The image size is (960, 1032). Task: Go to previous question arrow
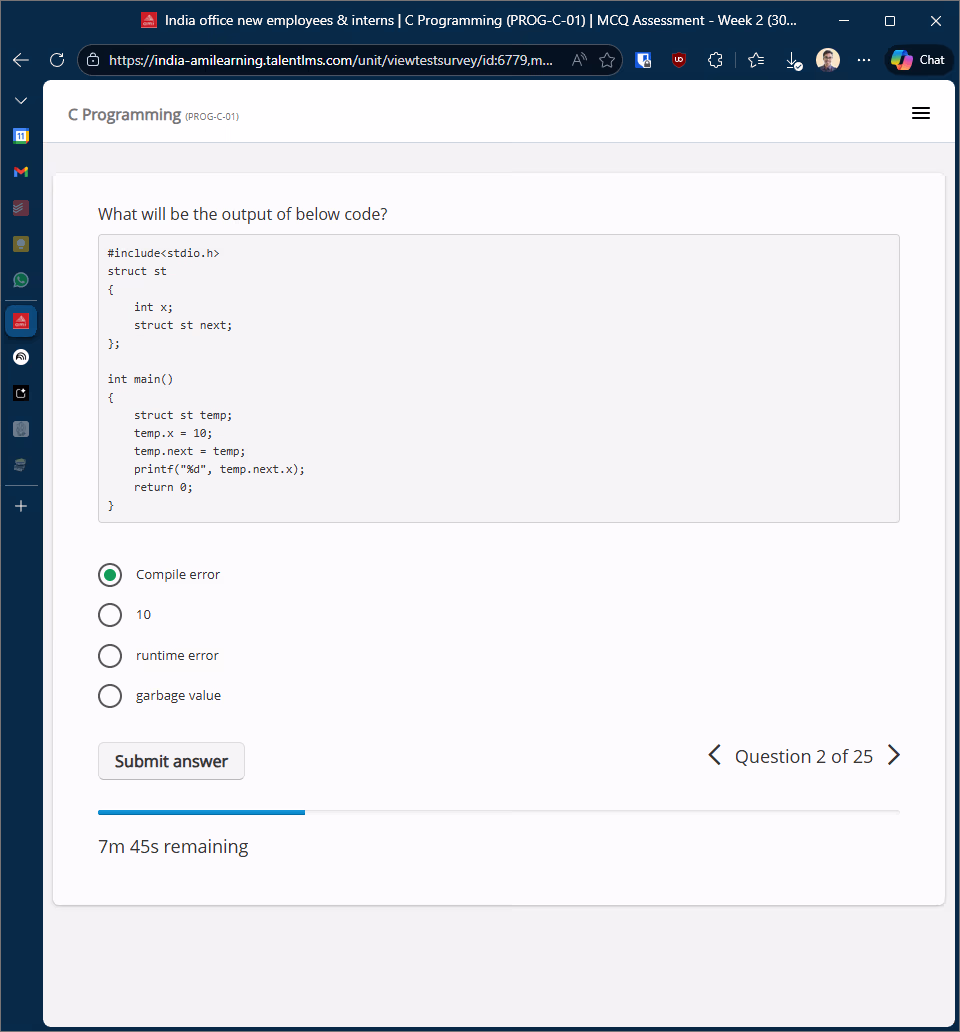[x=714, y=756]
